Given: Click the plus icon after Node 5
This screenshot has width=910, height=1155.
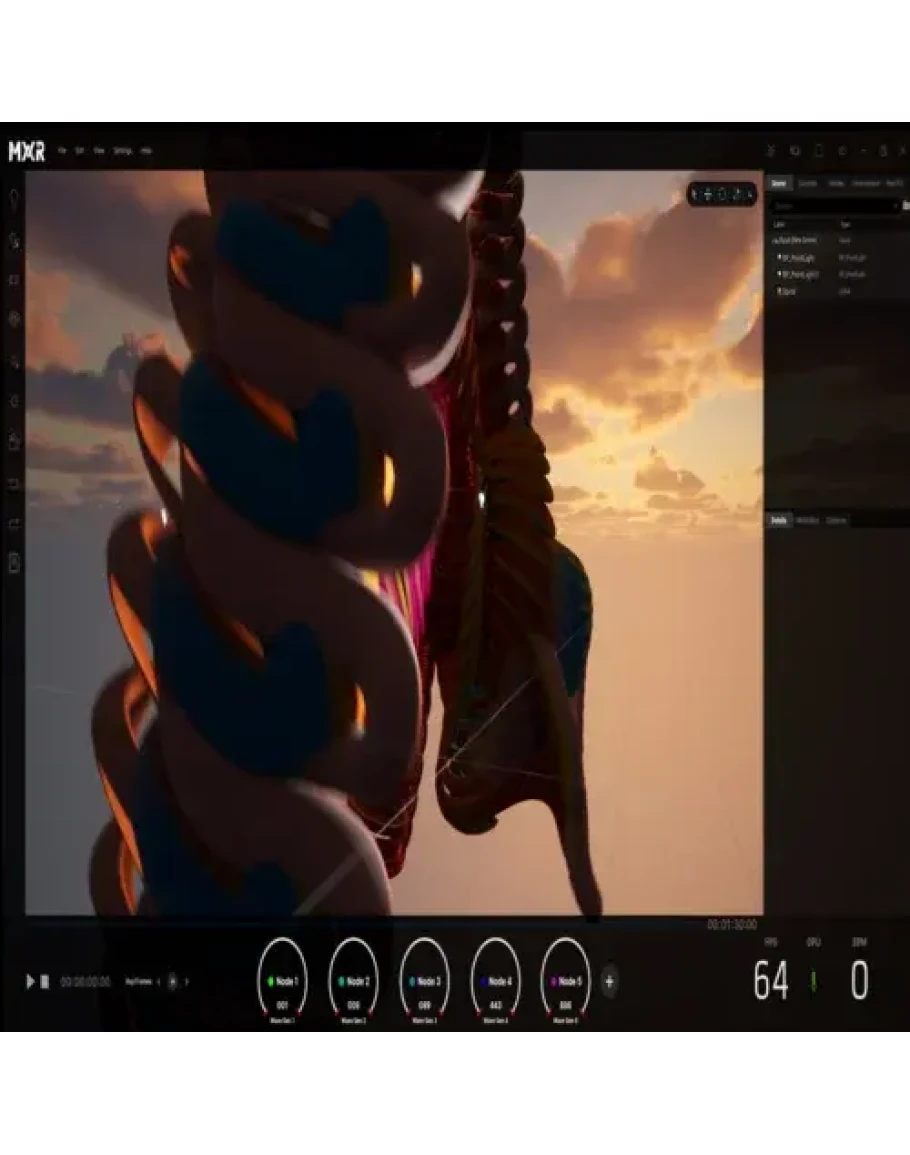Looking at the screenshot, I should [609, 981].
